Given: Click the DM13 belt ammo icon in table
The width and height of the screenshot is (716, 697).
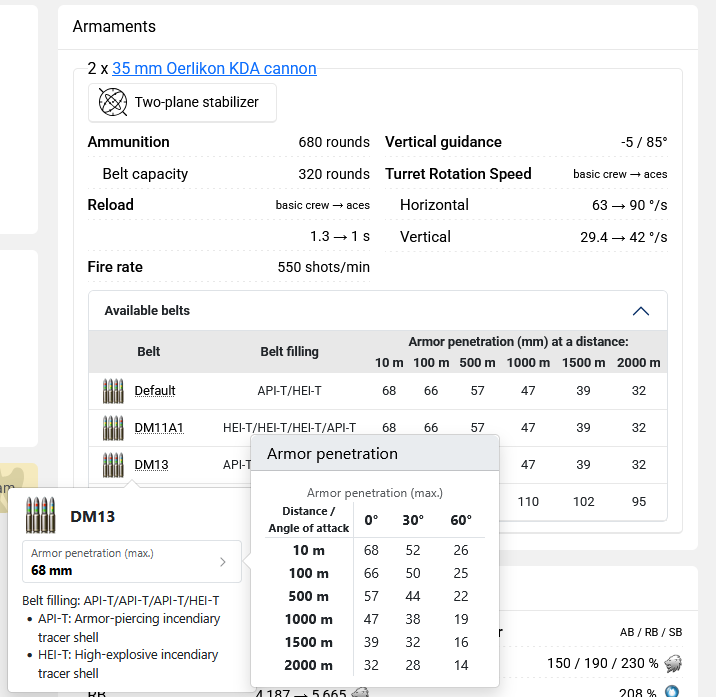Looking at the screenshot, I should click(x=112, y=465).
